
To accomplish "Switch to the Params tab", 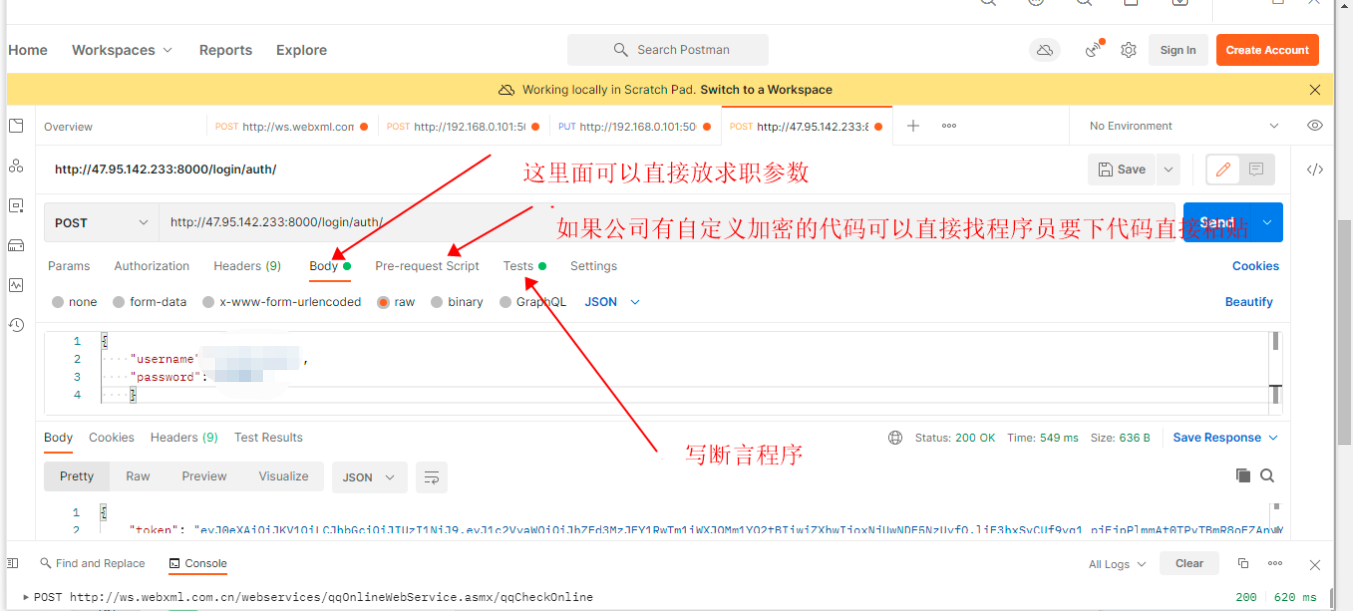I will (x=69, y=266).
